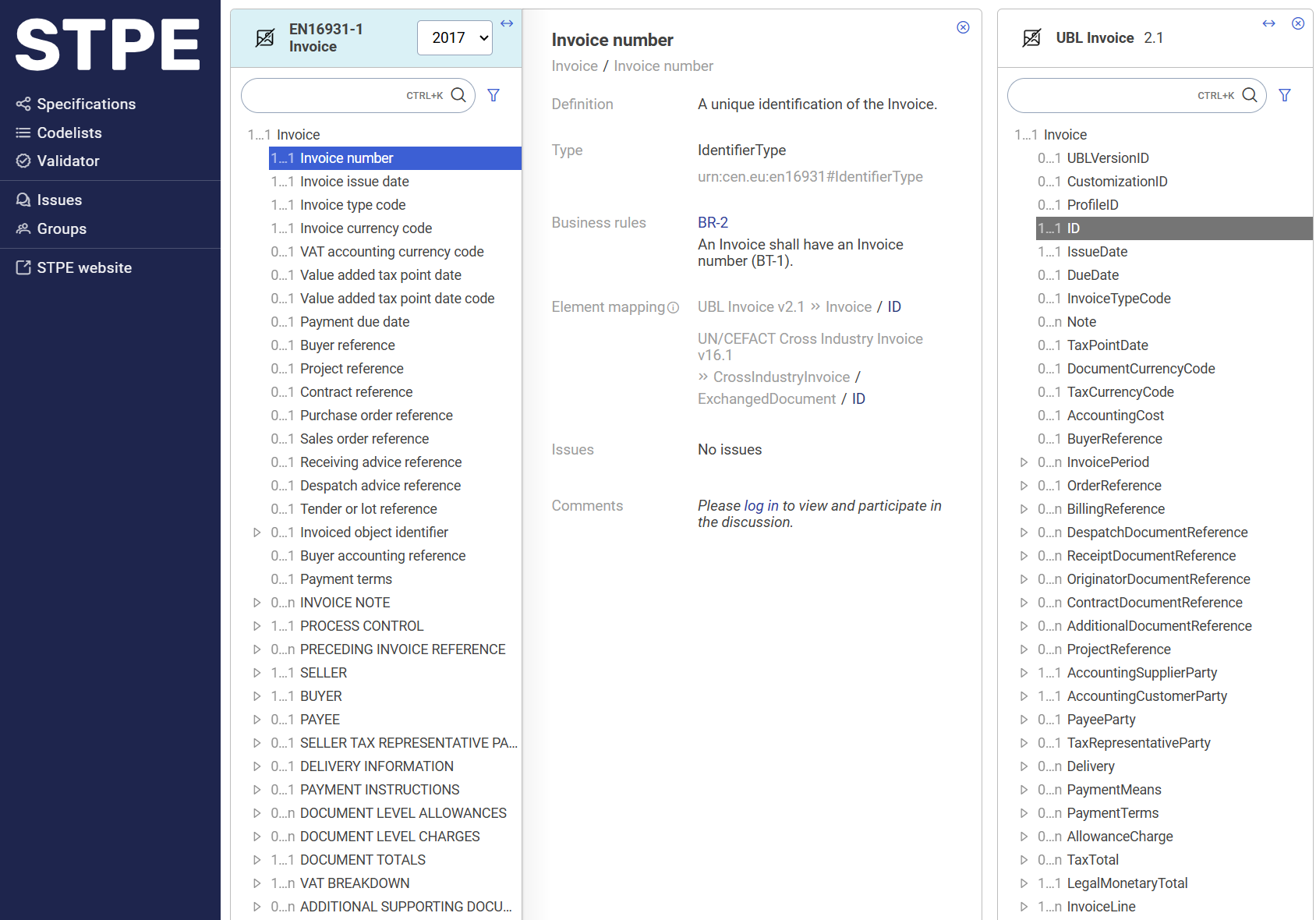Follow ExchangedDocument ID mapping link

pyautogui.click(x=858, y=398)
